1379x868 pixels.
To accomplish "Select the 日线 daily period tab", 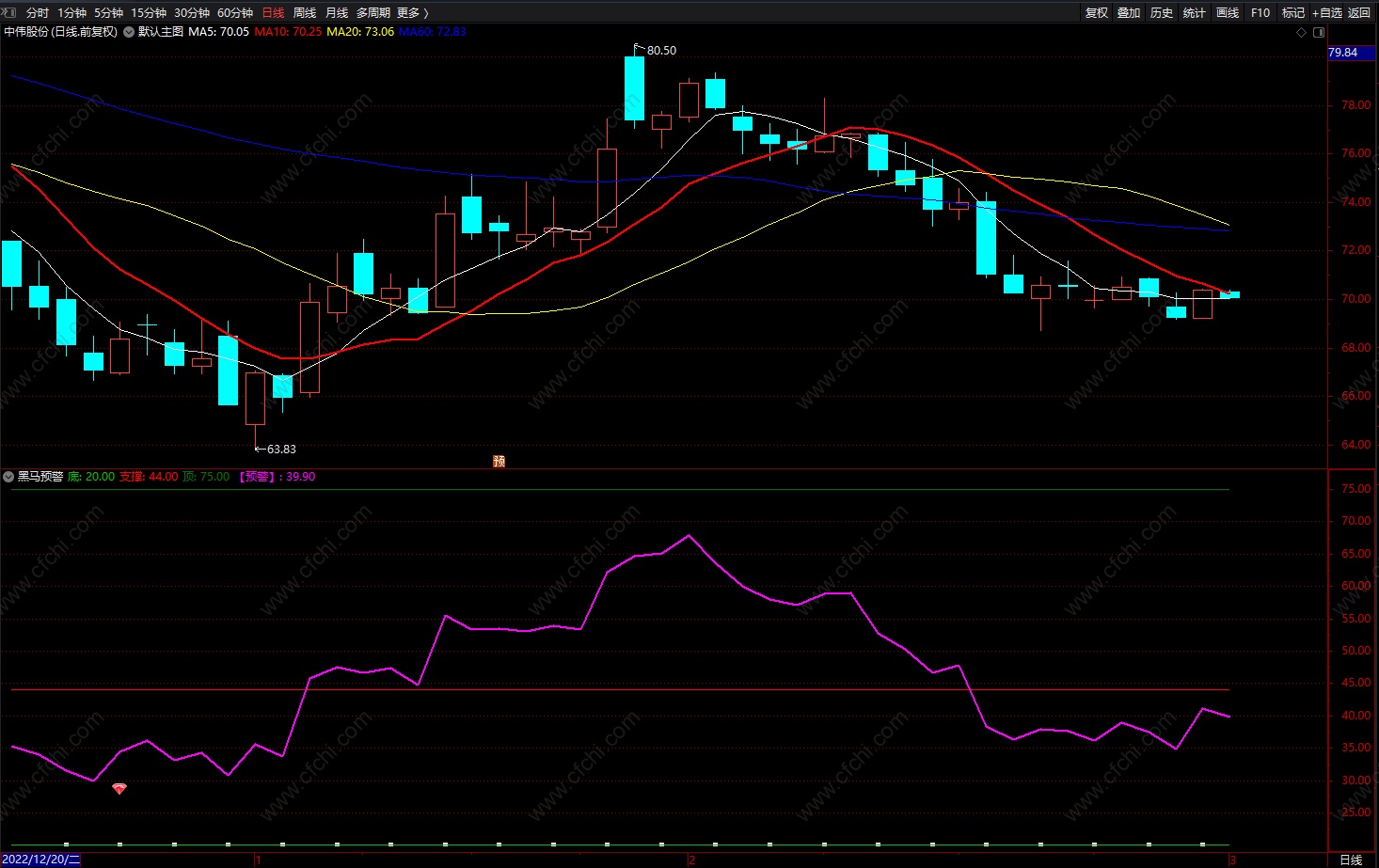I will pyautogui.click(x=273, y=12).
